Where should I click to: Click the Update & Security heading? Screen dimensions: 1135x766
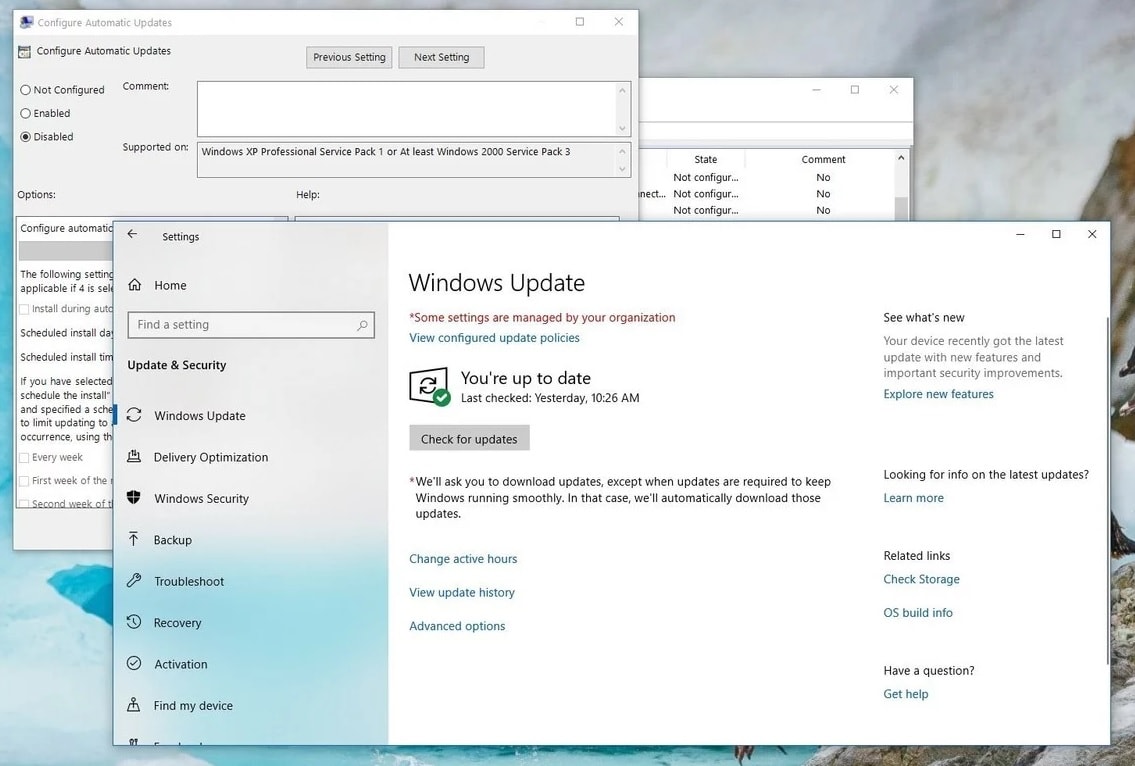[177, 365]
